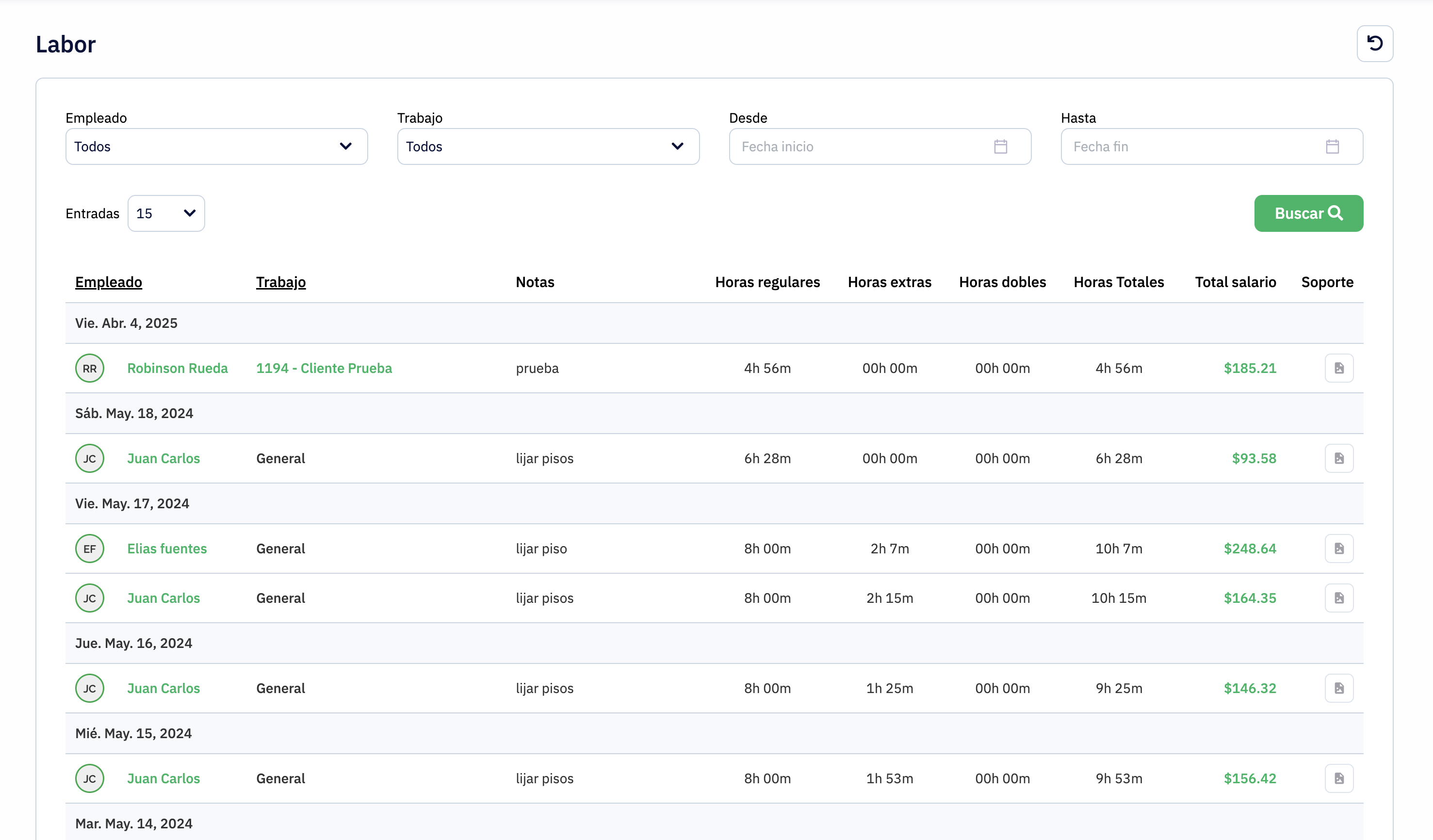Open support file for Elias fuentes row

coord(1338,549)
